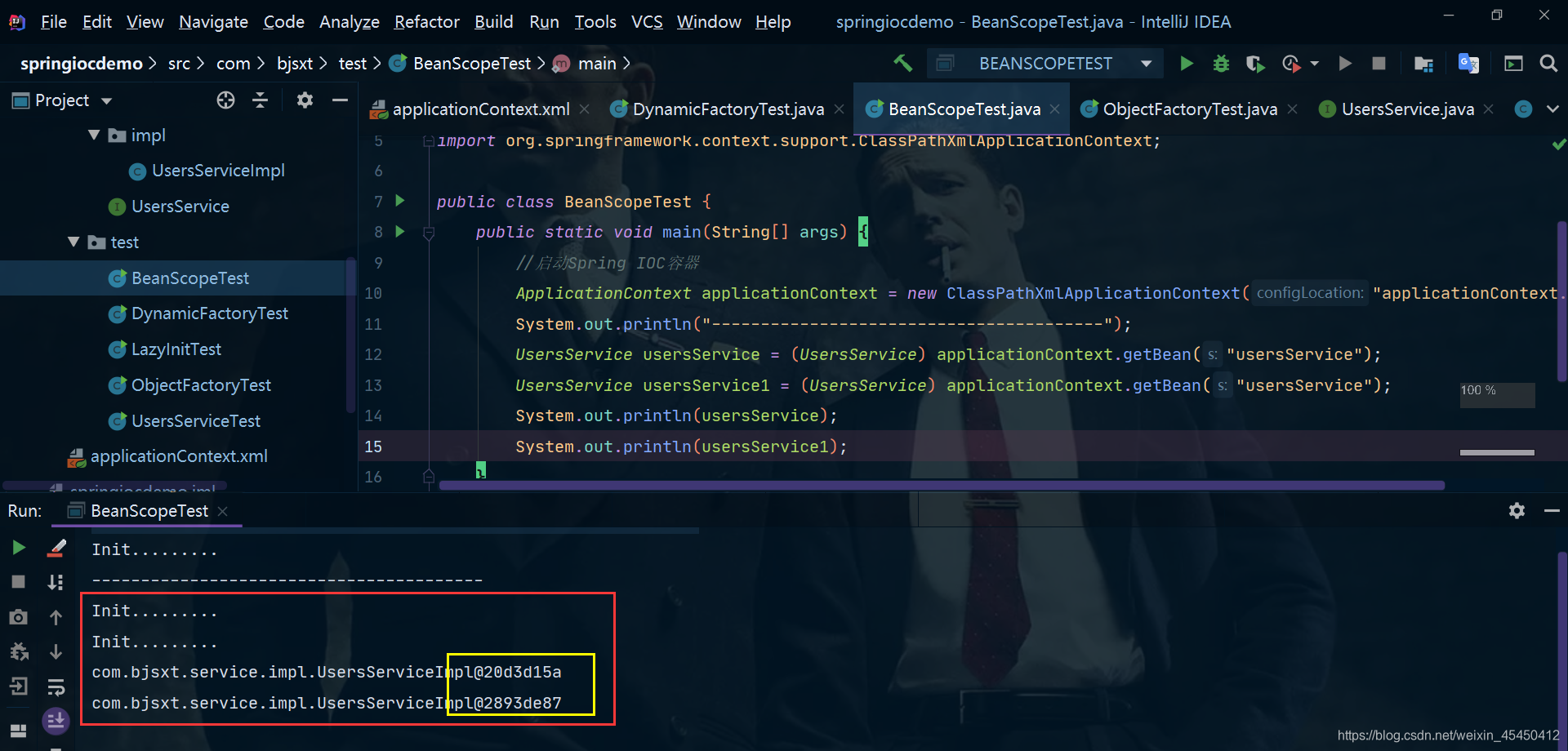Screen dimensions: 1568x751
Task: Collapse the test folder
Action: pos(73,242)
